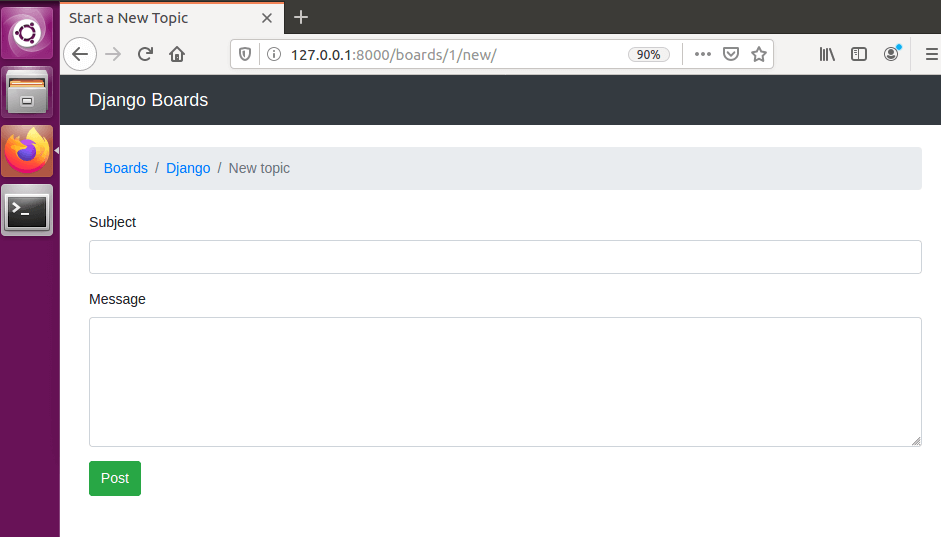941x537 pixels.
Task: Open the Library bookshelf icon
Action: coord(827,55)
